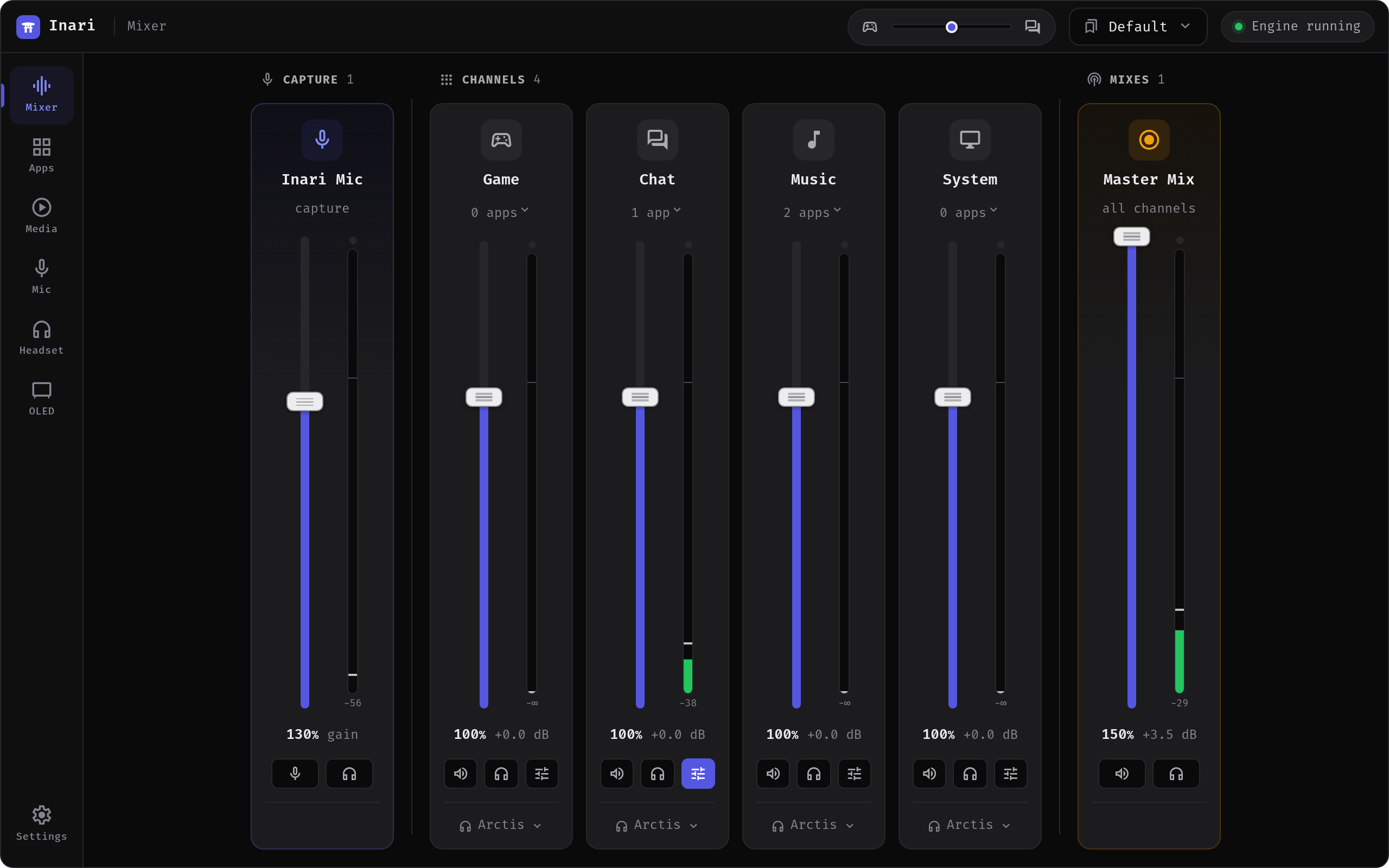1389x868 pixels.
Task: Click the Game channel gamepad tile icon
Action: click(x=501, y=139)
